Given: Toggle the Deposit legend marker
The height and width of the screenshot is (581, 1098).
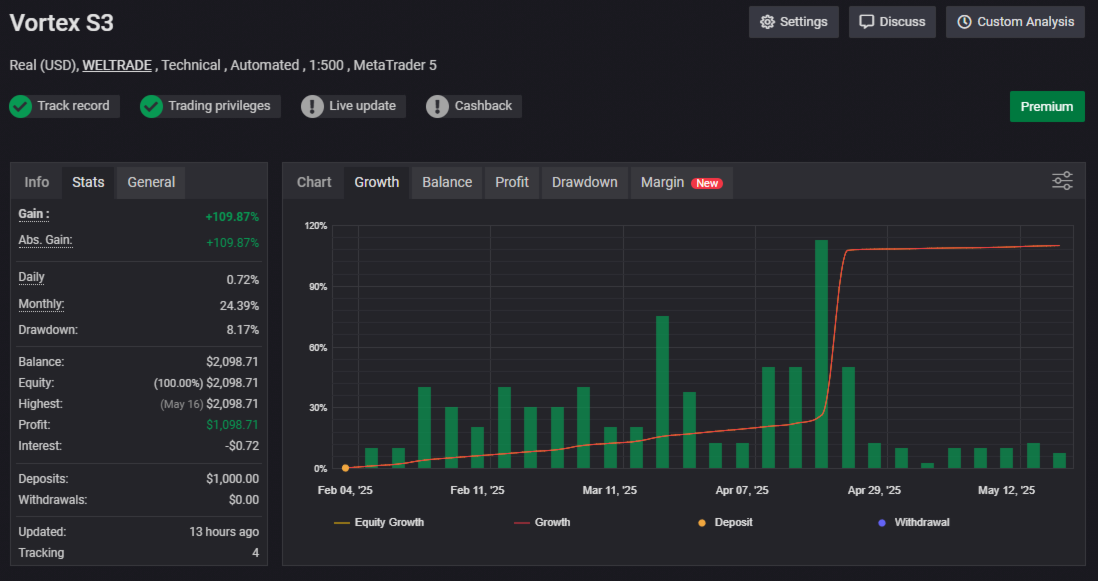Looking at the screenshot, I should coord(725,522).
